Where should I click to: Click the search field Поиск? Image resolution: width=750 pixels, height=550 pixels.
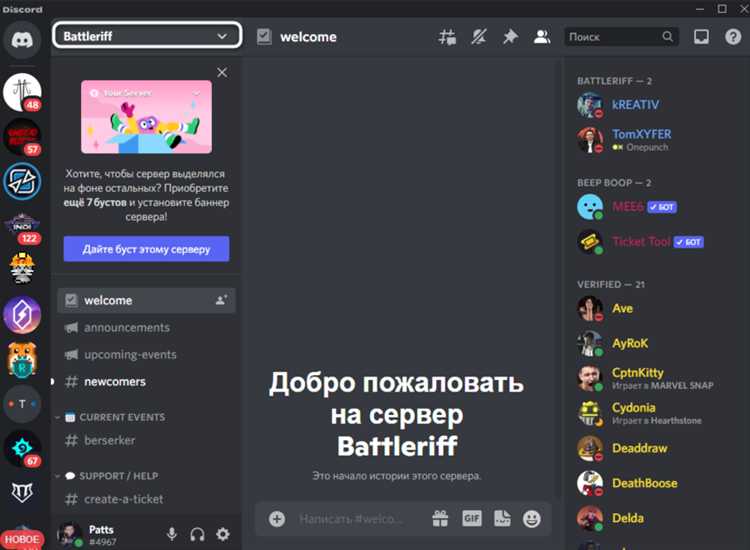pos(621,37)
